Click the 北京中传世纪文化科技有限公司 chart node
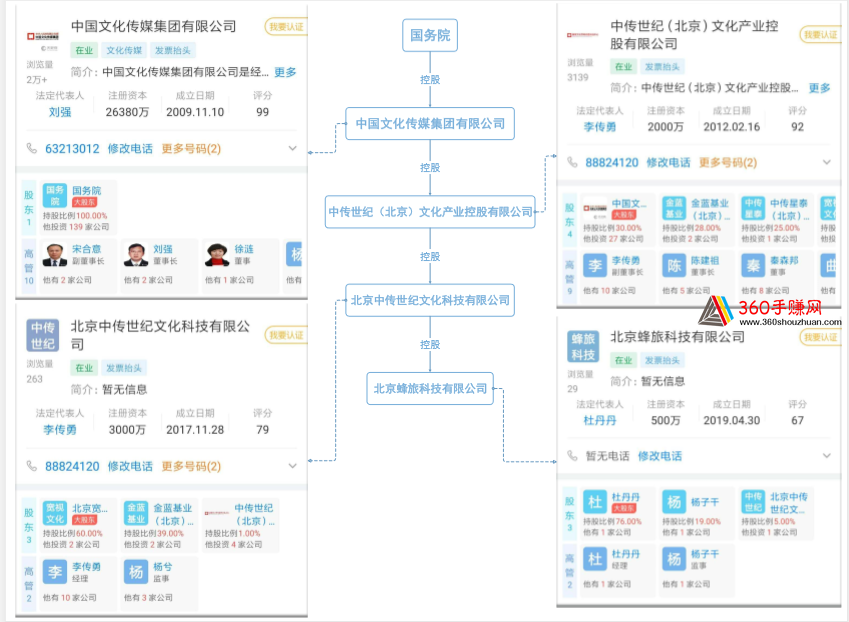Image resolution: width=849 pixels, height=622 pixels. 430,300
